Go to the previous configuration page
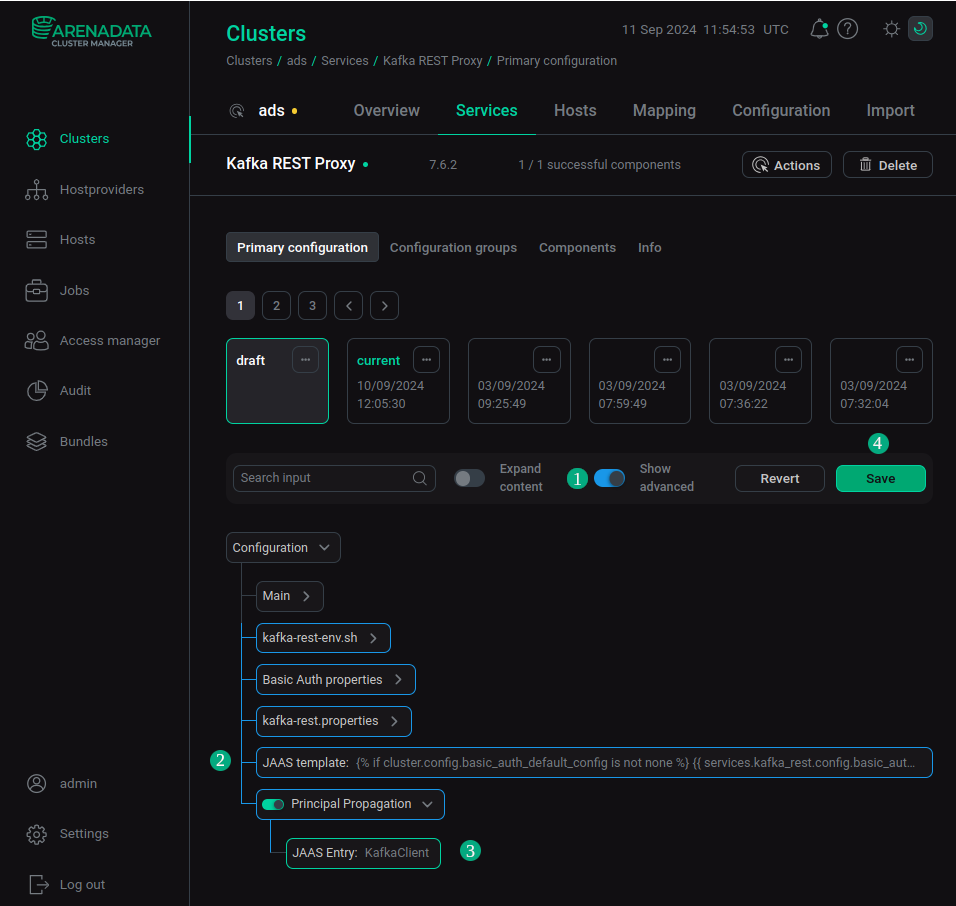 point(349,305)
